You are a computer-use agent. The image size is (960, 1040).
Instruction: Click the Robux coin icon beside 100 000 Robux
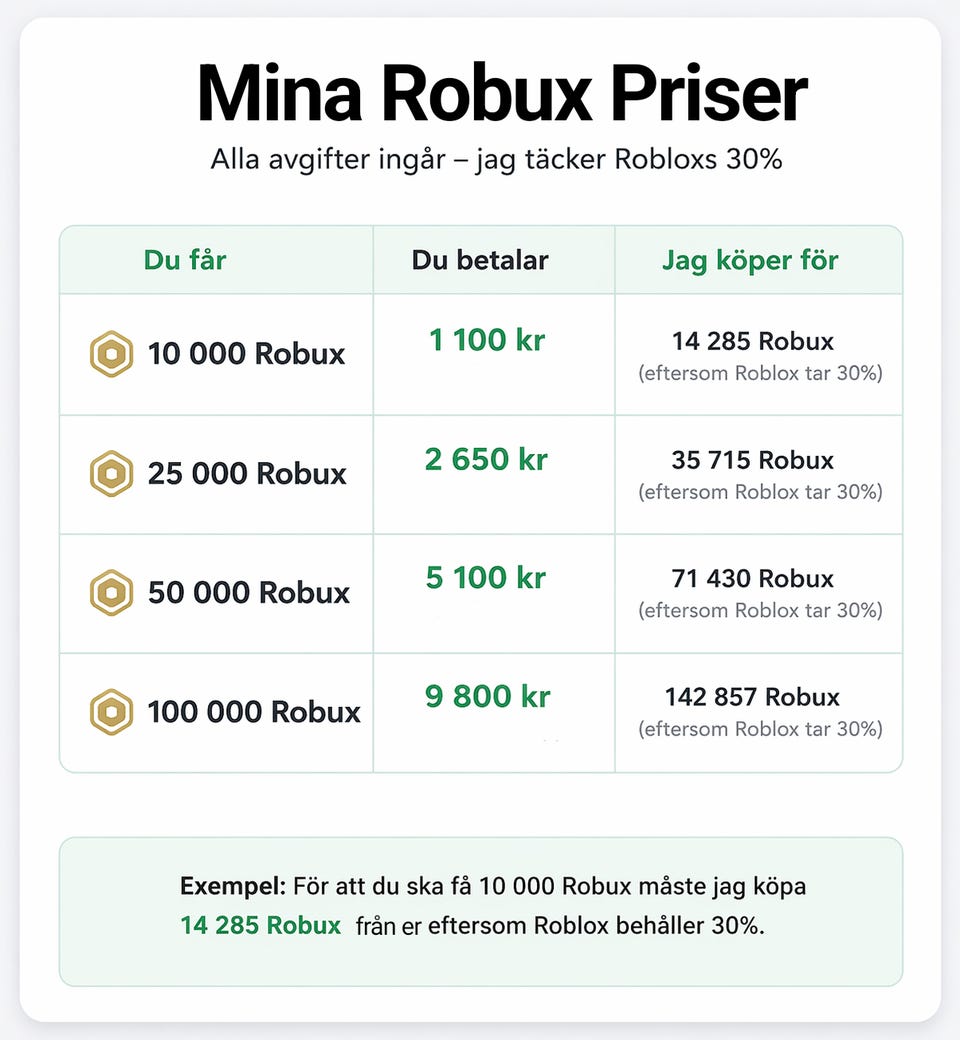tap(111, 711)
